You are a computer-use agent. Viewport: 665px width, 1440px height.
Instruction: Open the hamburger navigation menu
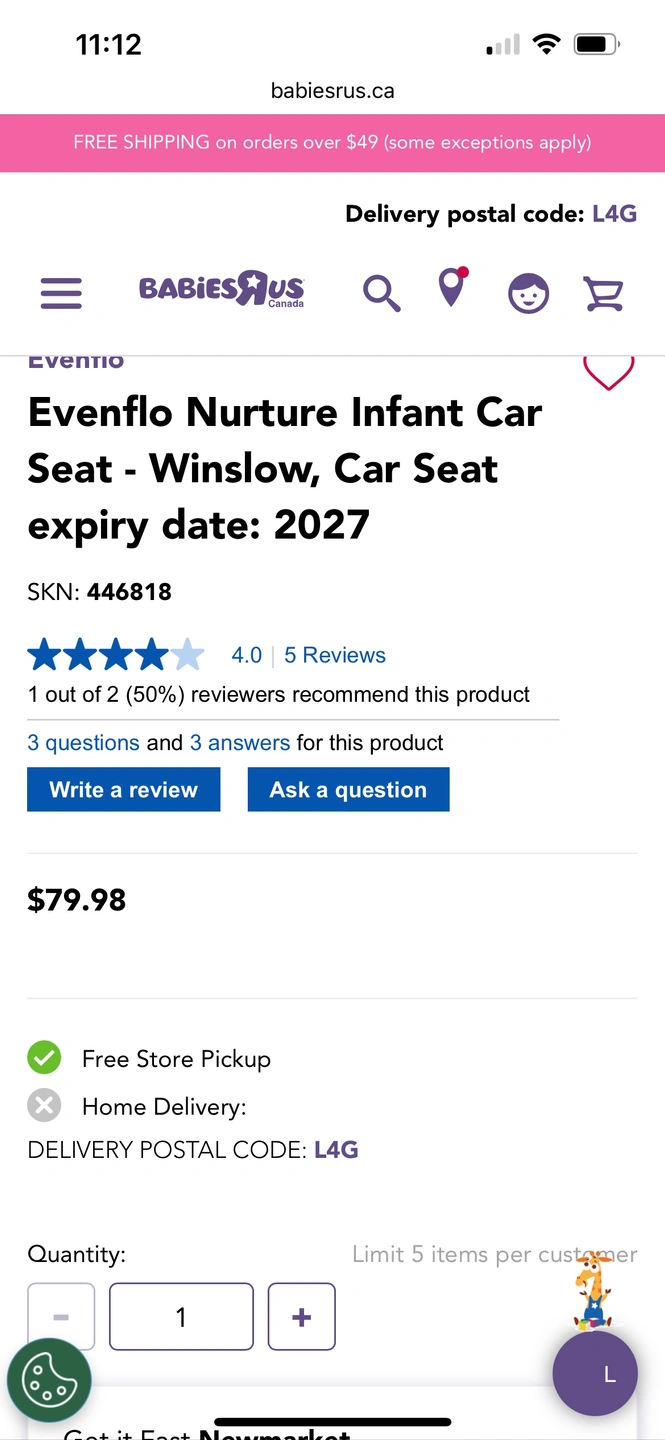(x=61, y=293)
